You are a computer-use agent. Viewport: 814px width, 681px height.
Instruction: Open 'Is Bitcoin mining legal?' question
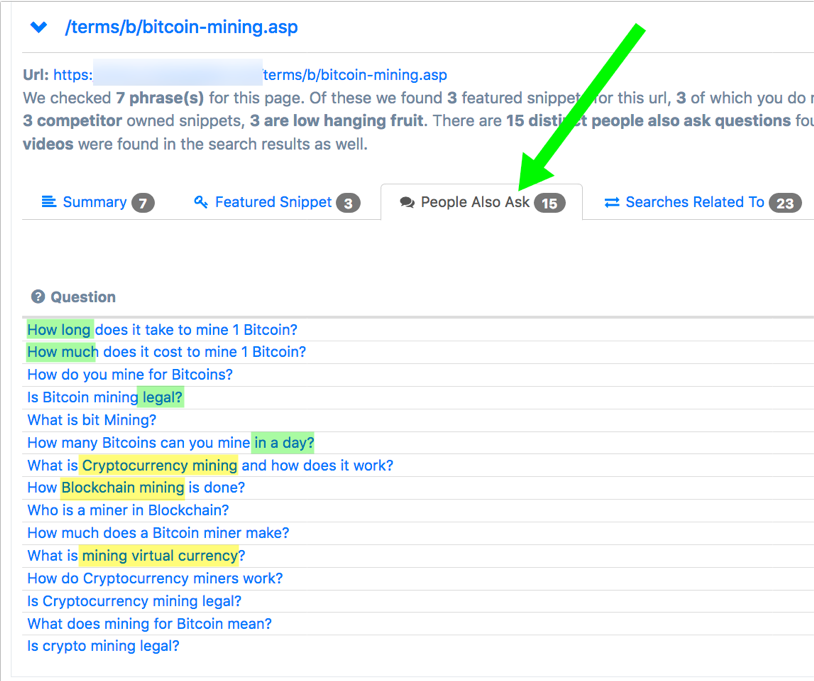click(x=105, y=397)
